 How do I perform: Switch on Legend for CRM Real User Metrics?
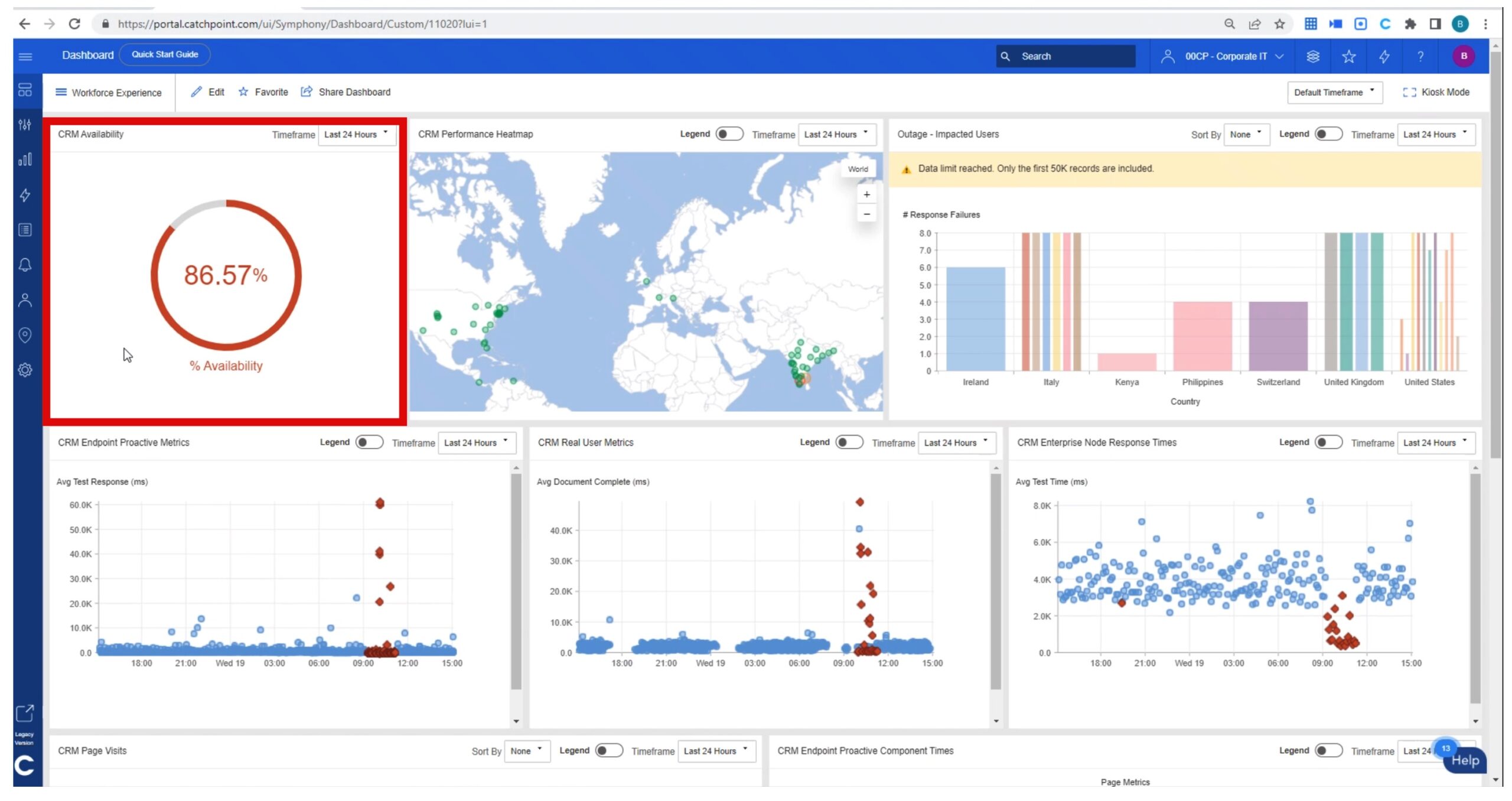point(849,442)
